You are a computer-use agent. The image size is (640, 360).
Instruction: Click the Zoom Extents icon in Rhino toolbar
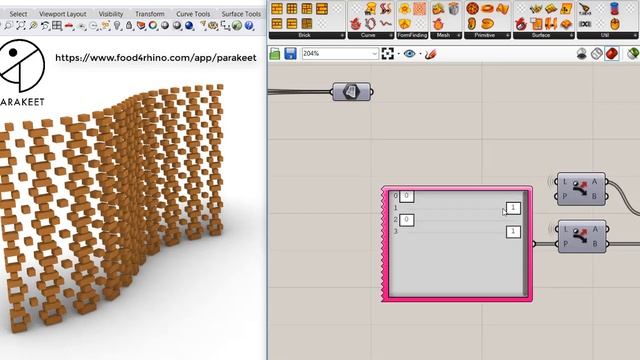click(20, 26)
